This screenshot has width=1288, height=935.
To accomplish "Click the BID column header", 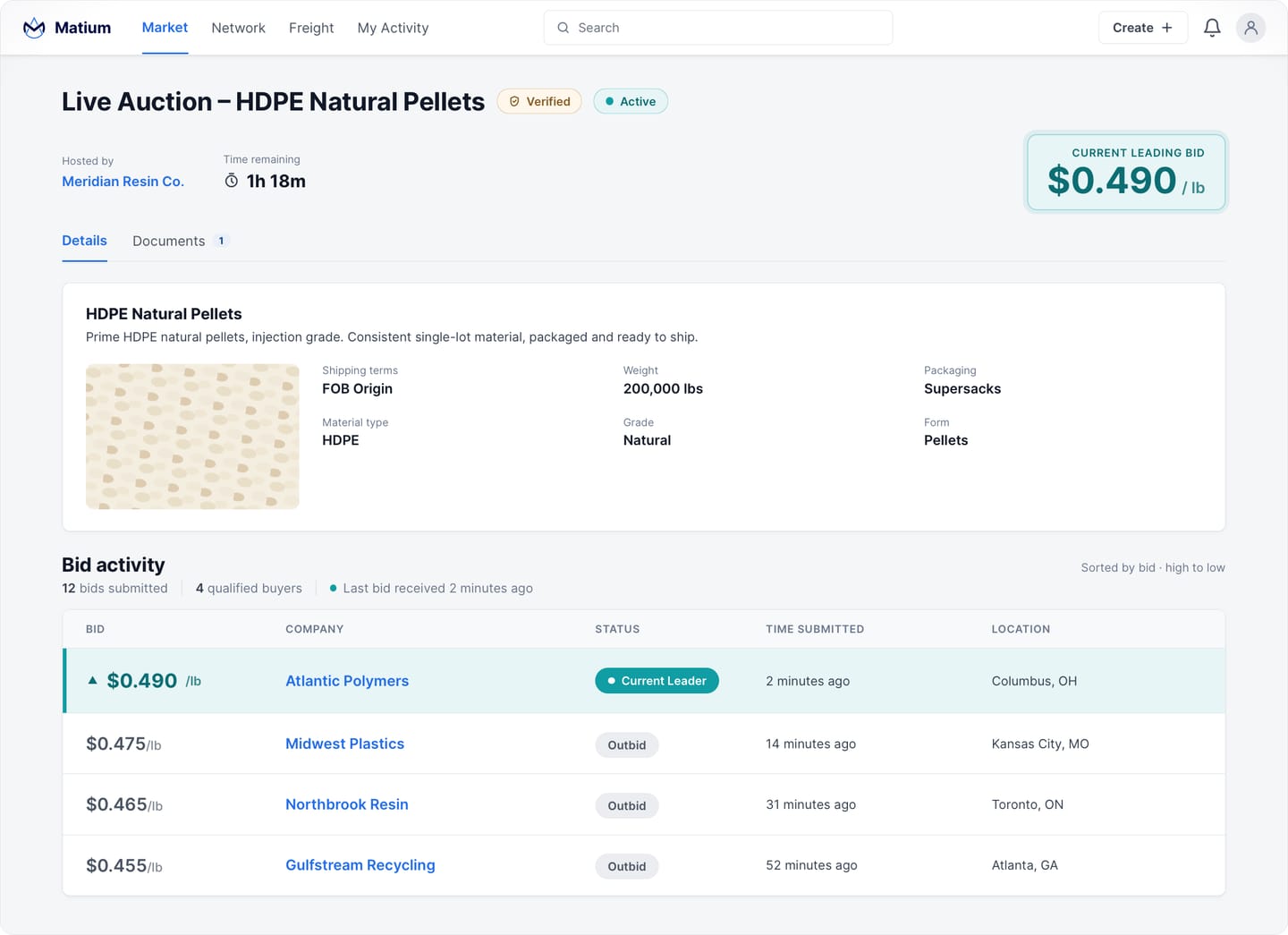I will coord(95,629).
